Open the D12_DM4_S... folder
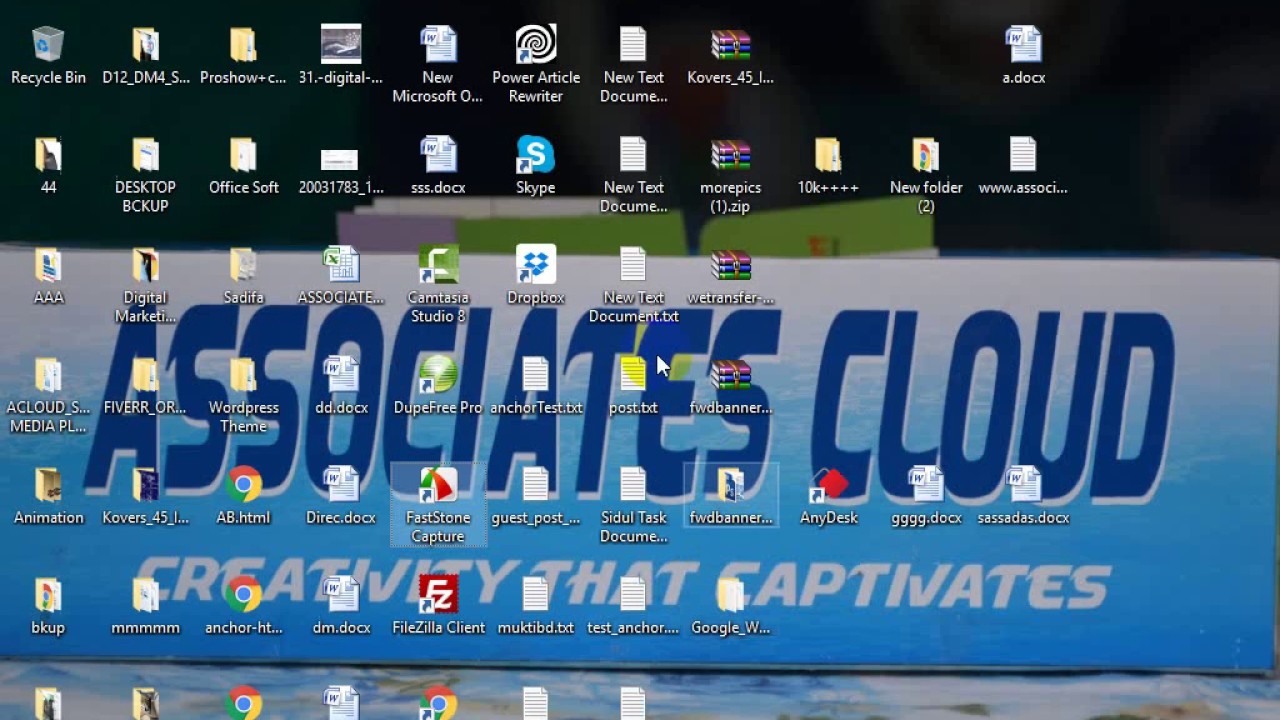Screen dimensions: 1280x720 (x=146, y=56)
